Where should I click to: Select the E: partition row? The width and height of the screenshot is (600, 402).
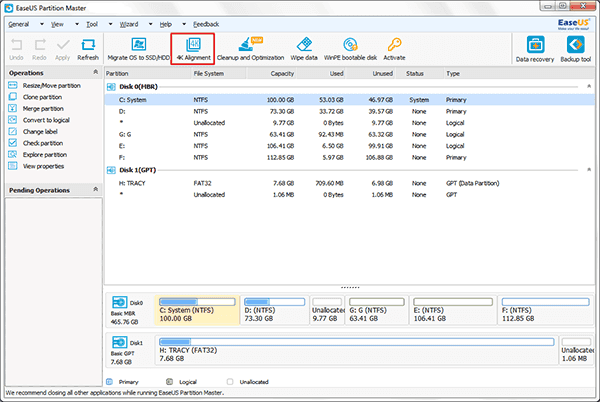349,146
